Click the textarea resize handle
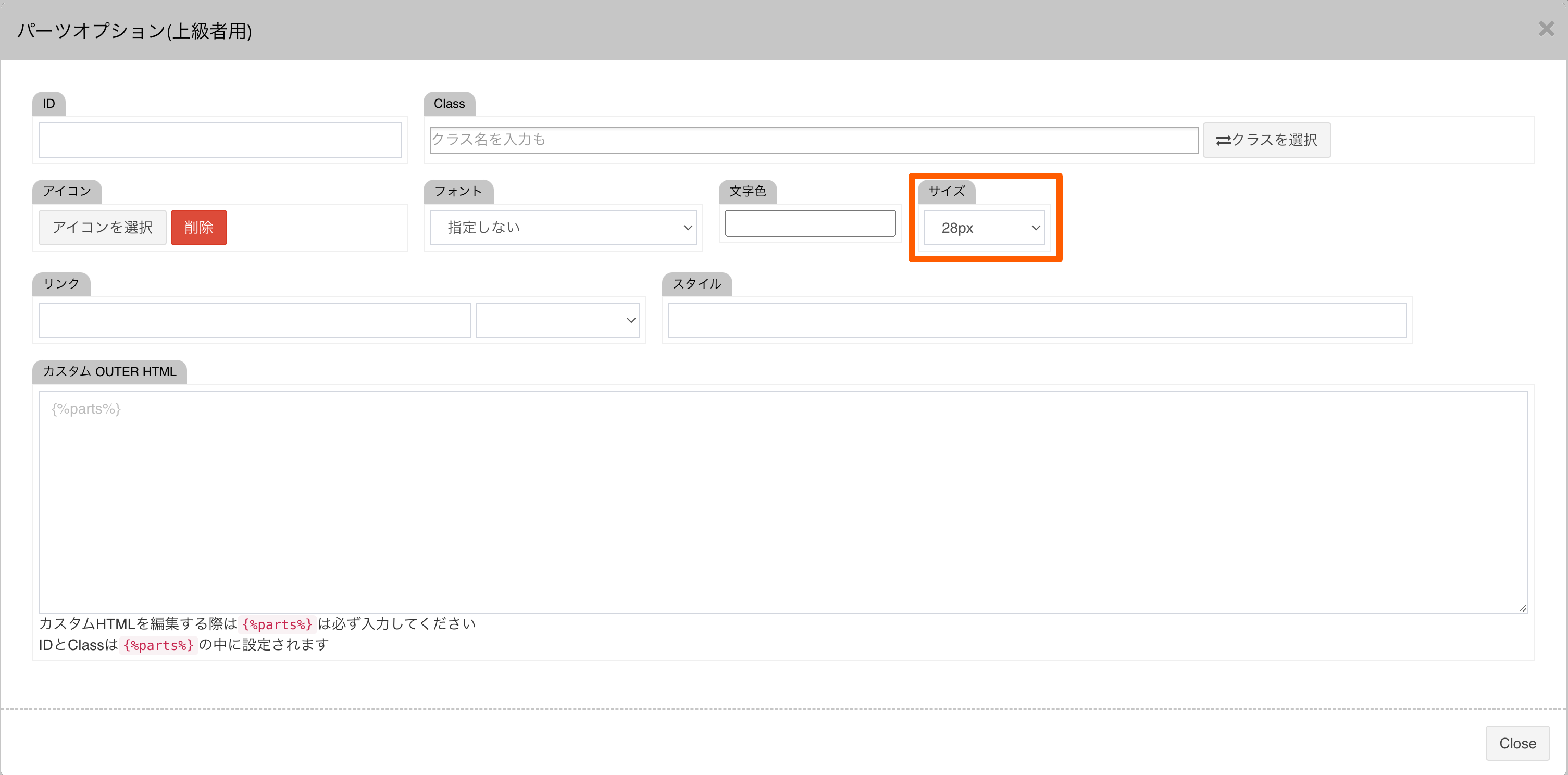This screenshot has width=1568, height=775. click(1522, 608)
